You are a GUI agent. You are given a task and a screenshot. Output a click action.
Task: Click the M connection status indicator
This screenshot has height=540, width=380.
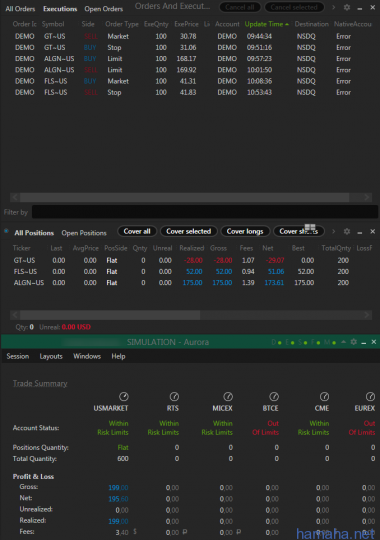click(x=330, y=342)
